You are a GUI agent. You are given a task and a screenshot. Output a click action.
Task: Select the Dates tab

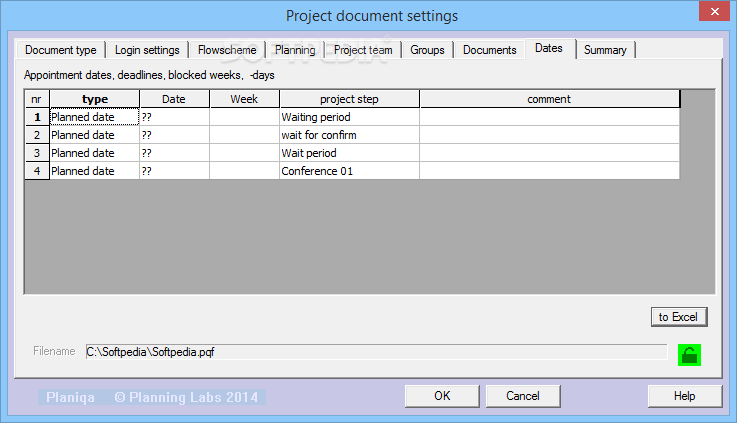pos(549,48)
